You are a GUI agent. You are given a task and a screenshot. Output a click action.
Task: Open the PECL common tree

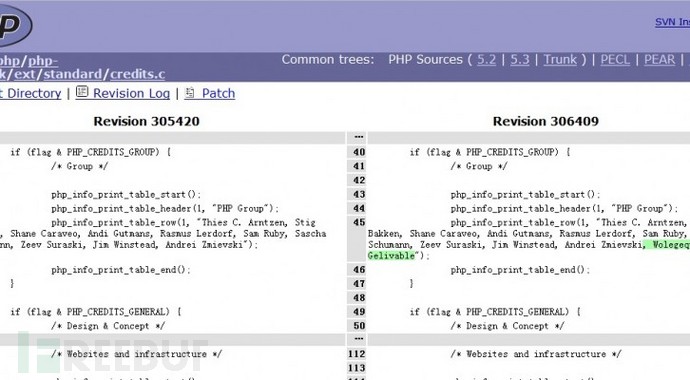click(x=615, y=59)
